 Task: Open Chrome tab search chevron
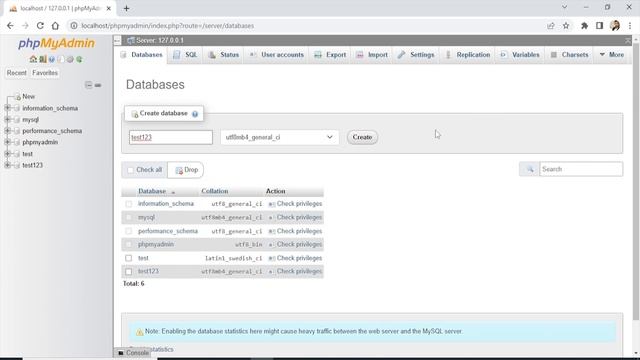tap(564, 7)
